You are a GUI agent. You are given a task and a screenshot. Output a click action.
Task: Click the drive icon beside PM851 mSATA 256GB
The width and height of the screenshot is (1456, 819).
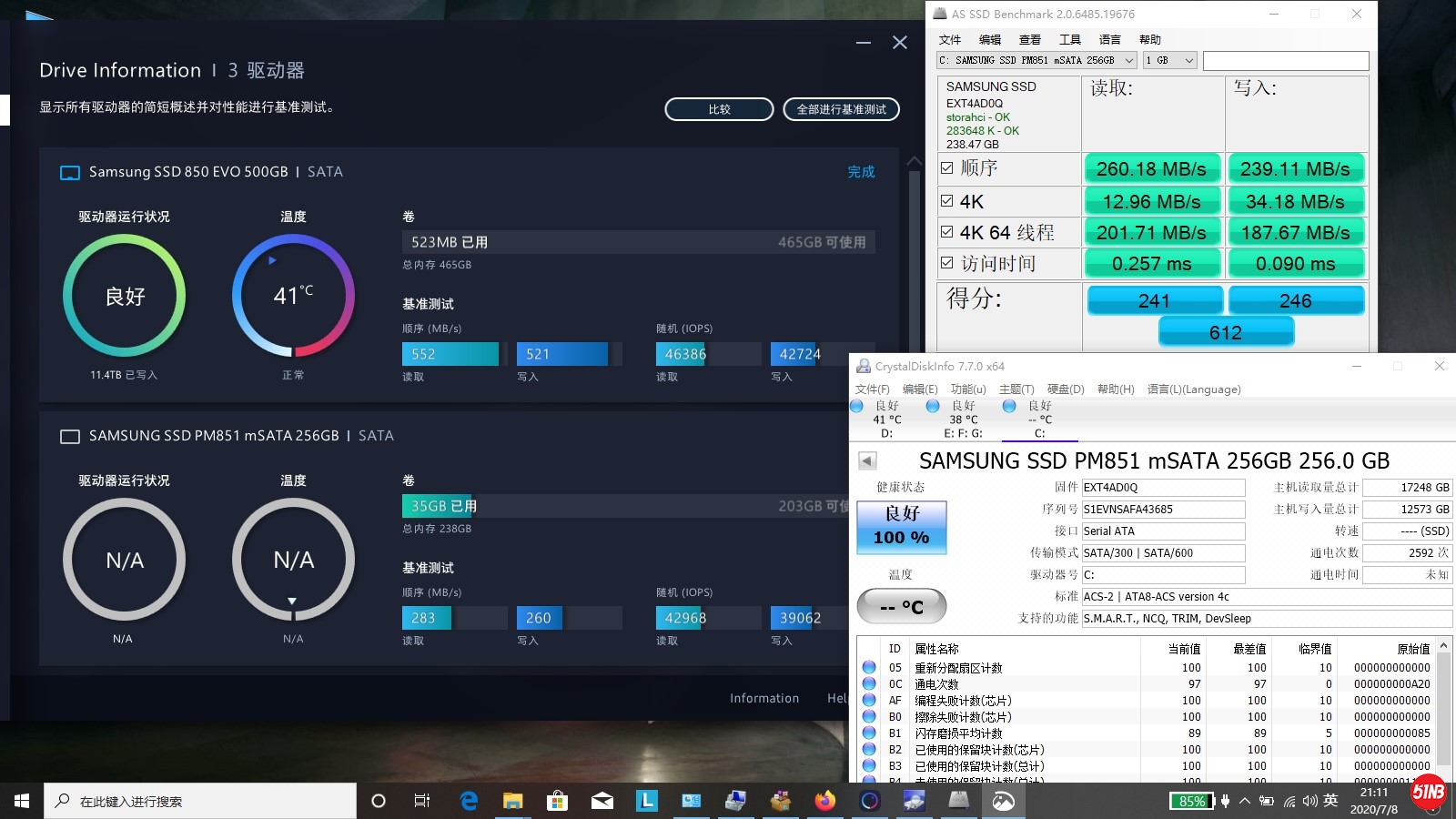pyautogui.click(x=70, y=436)
